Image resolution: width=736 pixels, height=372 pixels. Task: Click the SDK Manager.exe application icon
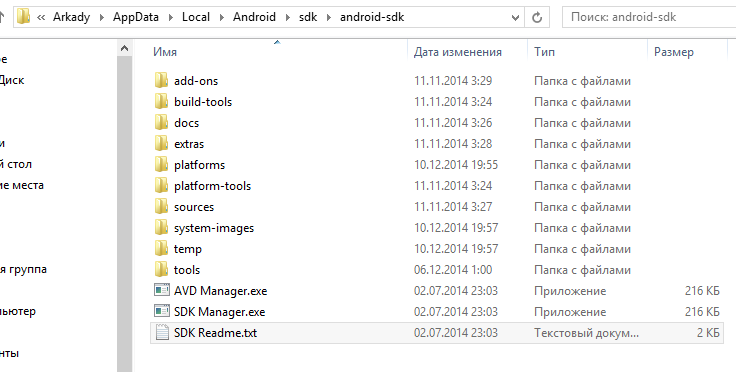[161, 311]
